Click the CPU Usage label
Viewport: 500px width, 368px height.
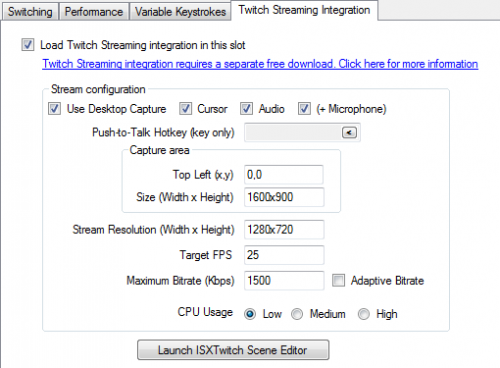click(x=205, y=312)
